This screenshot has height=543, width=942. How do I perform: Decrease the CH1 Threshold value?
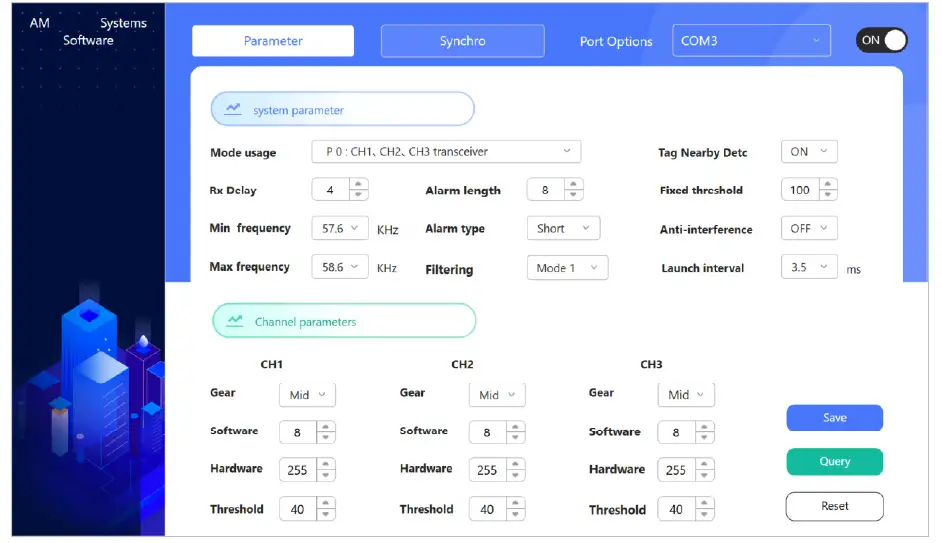(x=326, y=514)
